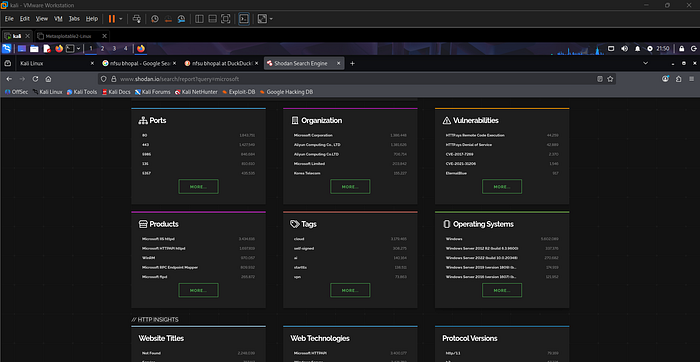Open the VMware Help menu

[92, 19]
